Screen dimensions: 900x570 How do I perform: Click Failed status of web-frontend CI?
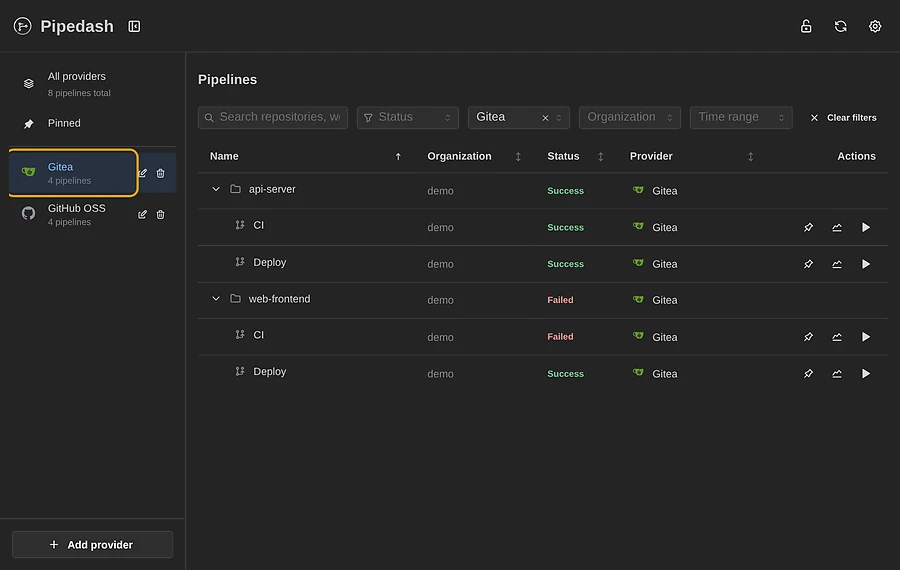coord(560,337)
